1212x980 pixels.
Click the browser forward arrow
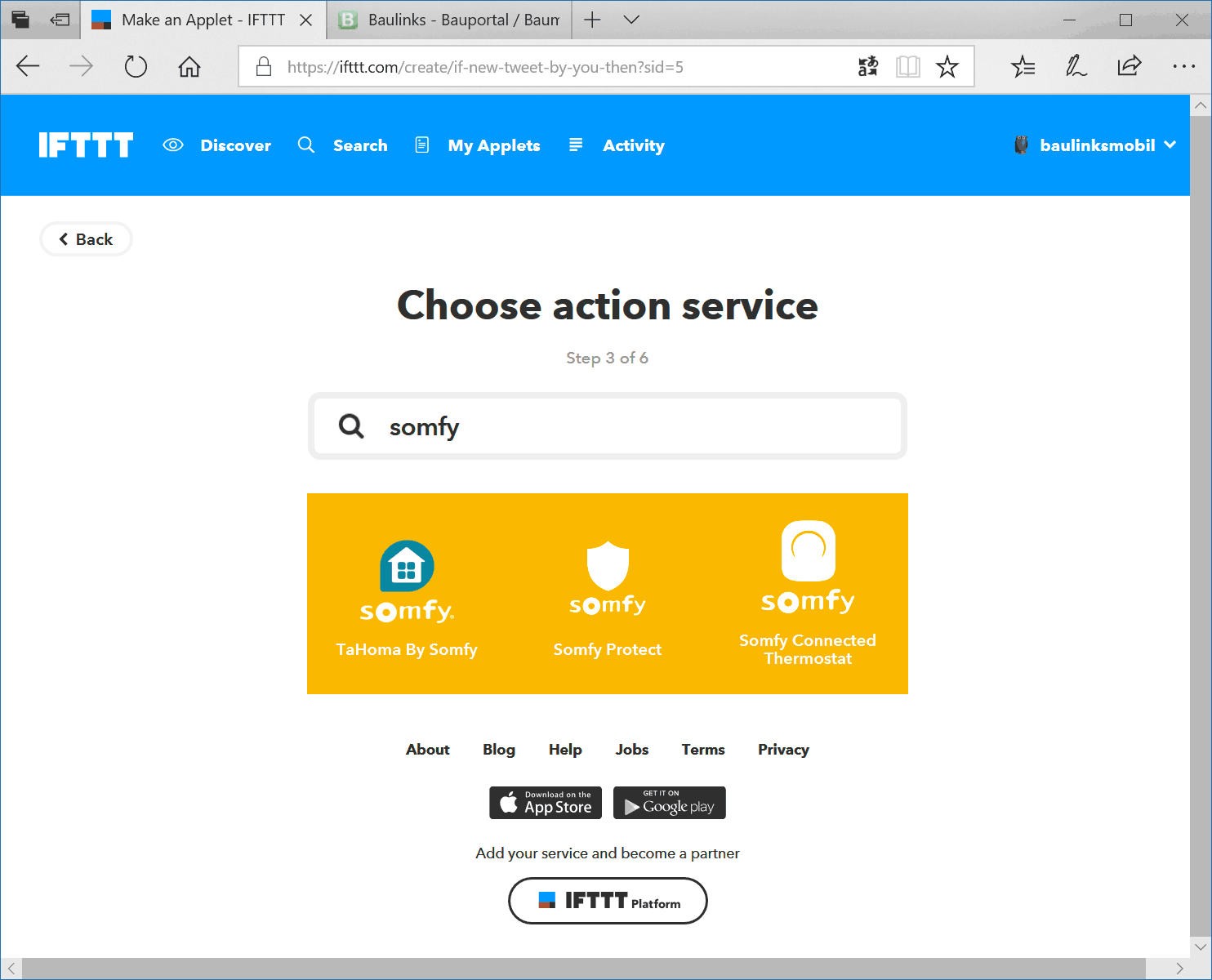pos(81,66)
